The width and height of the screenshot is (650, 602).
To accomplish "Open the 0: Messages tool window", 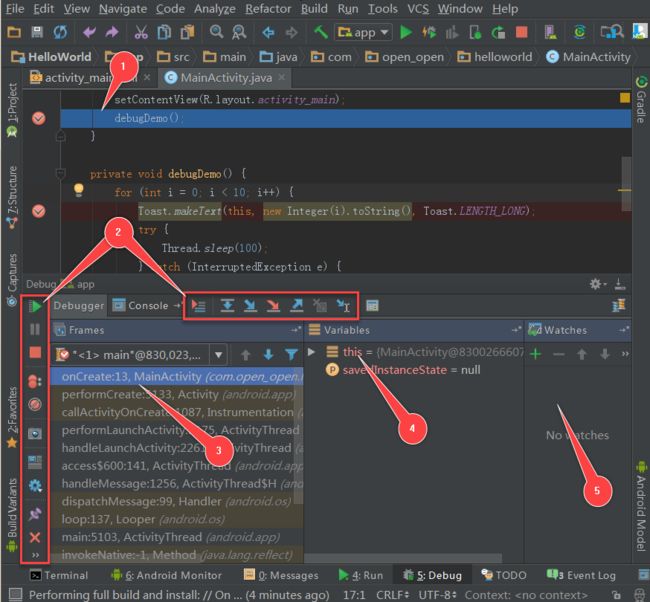I will [x=281, y=575].
